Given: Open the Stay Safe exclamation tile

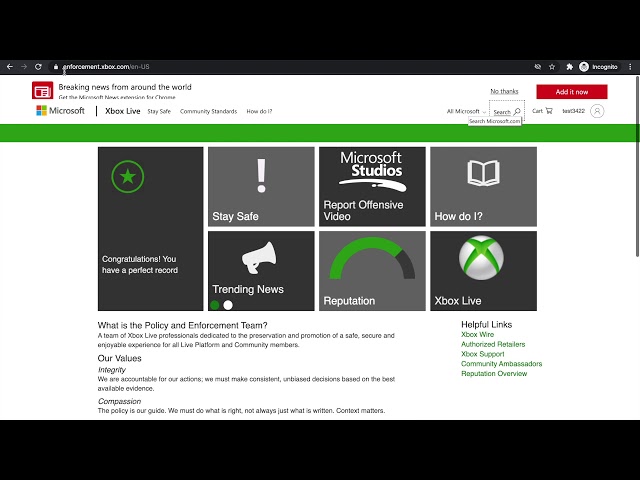Looking at the screenshot, I should click(261, 187).
